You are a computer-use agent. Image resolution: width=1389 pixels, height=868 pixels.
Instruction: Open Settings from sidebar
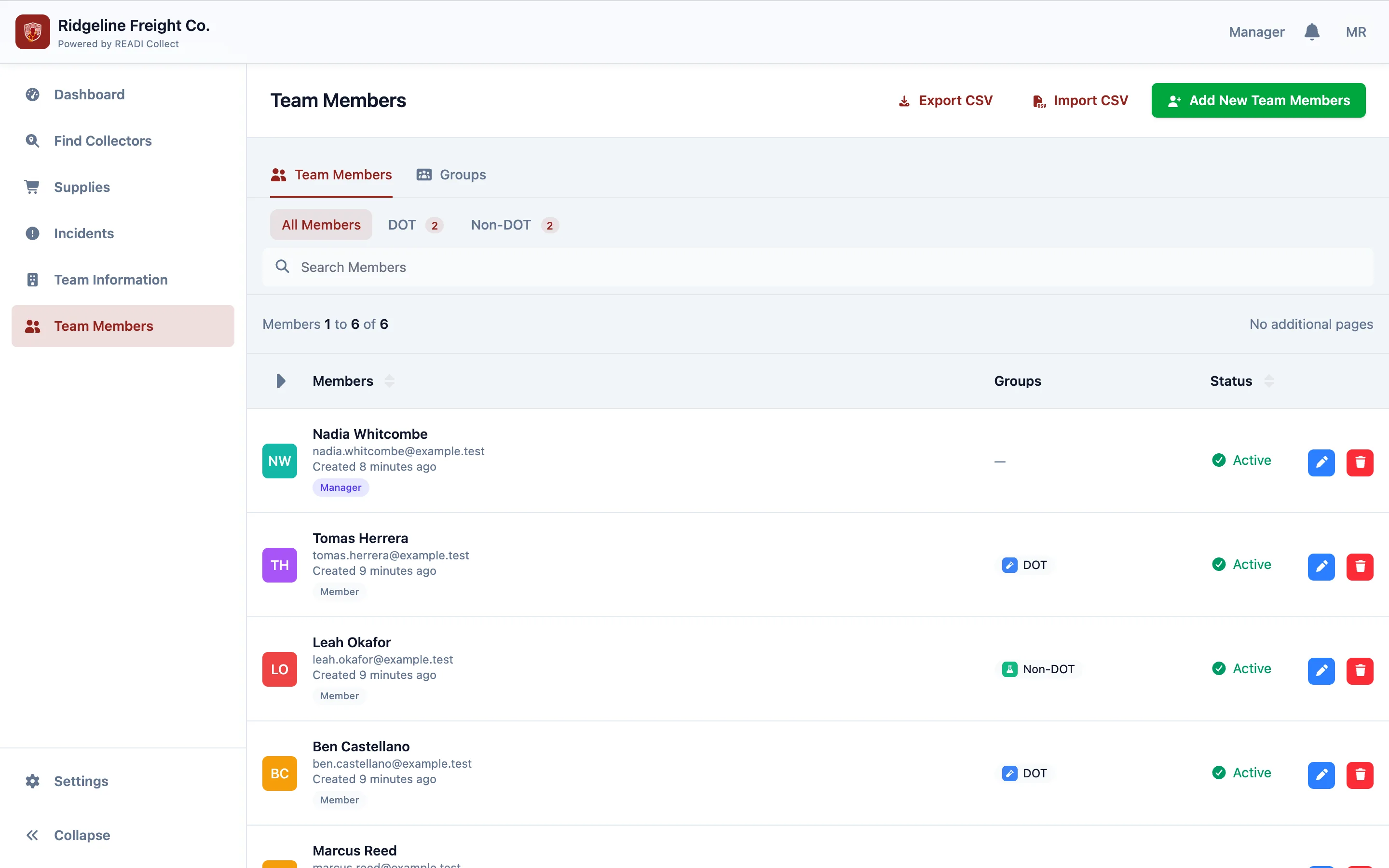[123, 781]
